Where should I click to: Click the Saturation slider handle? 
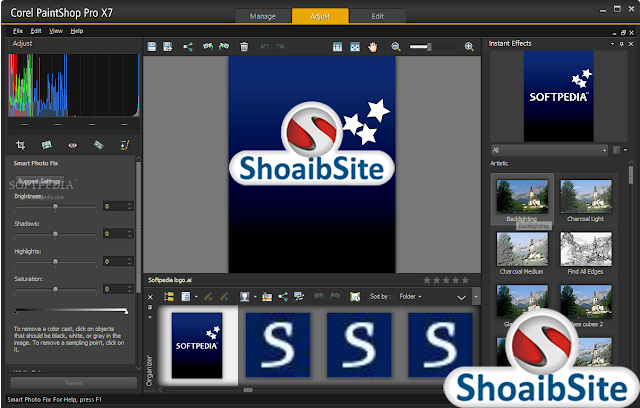56,289
